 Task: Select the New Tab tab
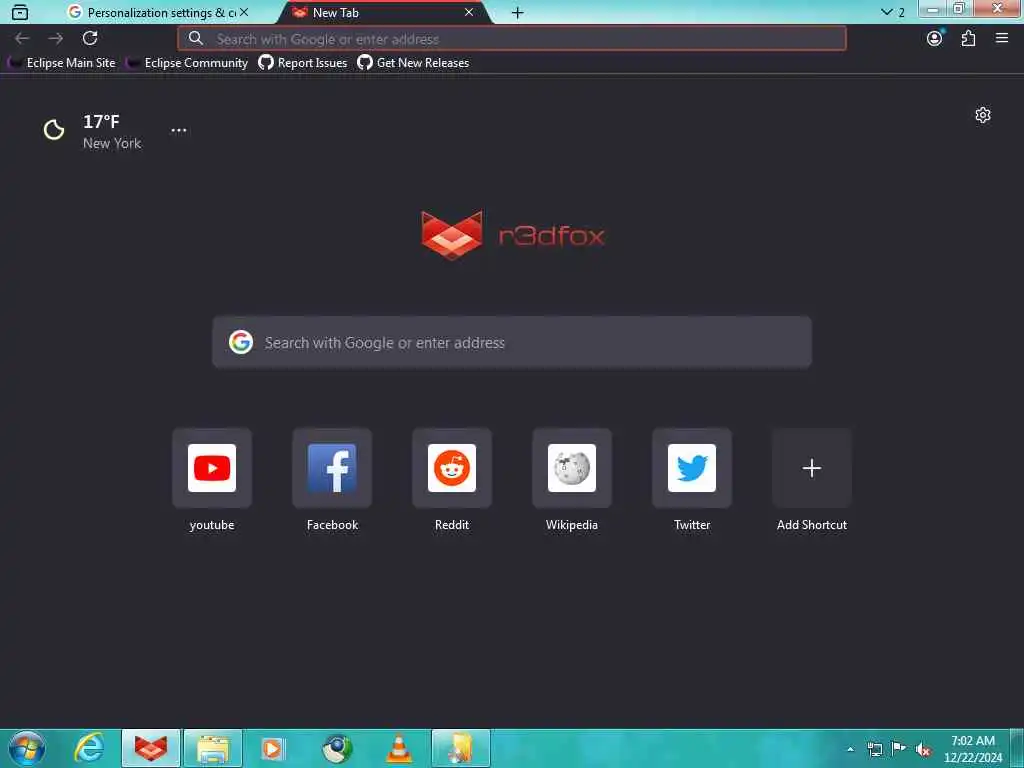click(384, 12)
